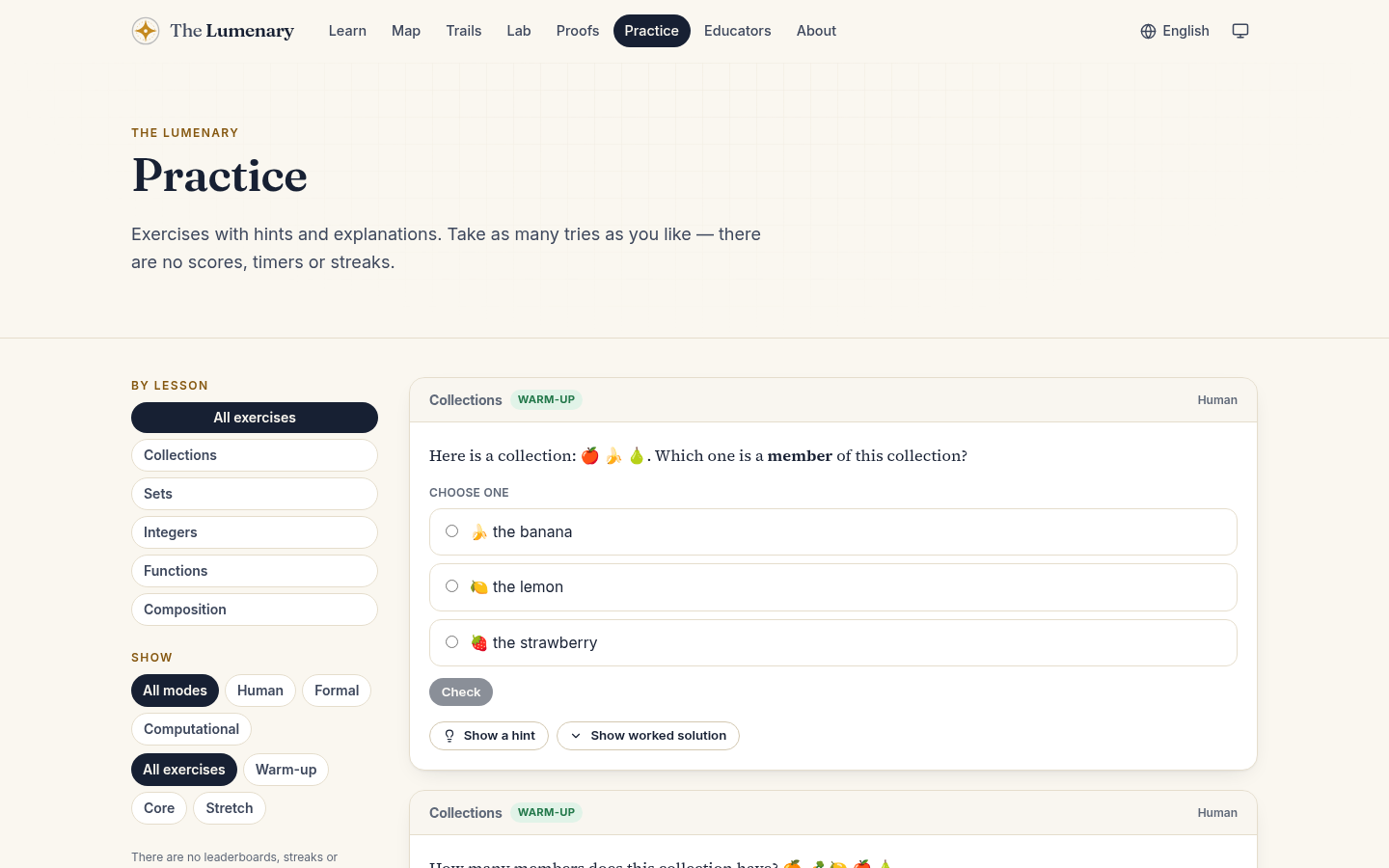Image resolution: width=1389 pixels, height=868 pixels.
Task: Click the CHOOSE ONE label
Action: [469, 493]
